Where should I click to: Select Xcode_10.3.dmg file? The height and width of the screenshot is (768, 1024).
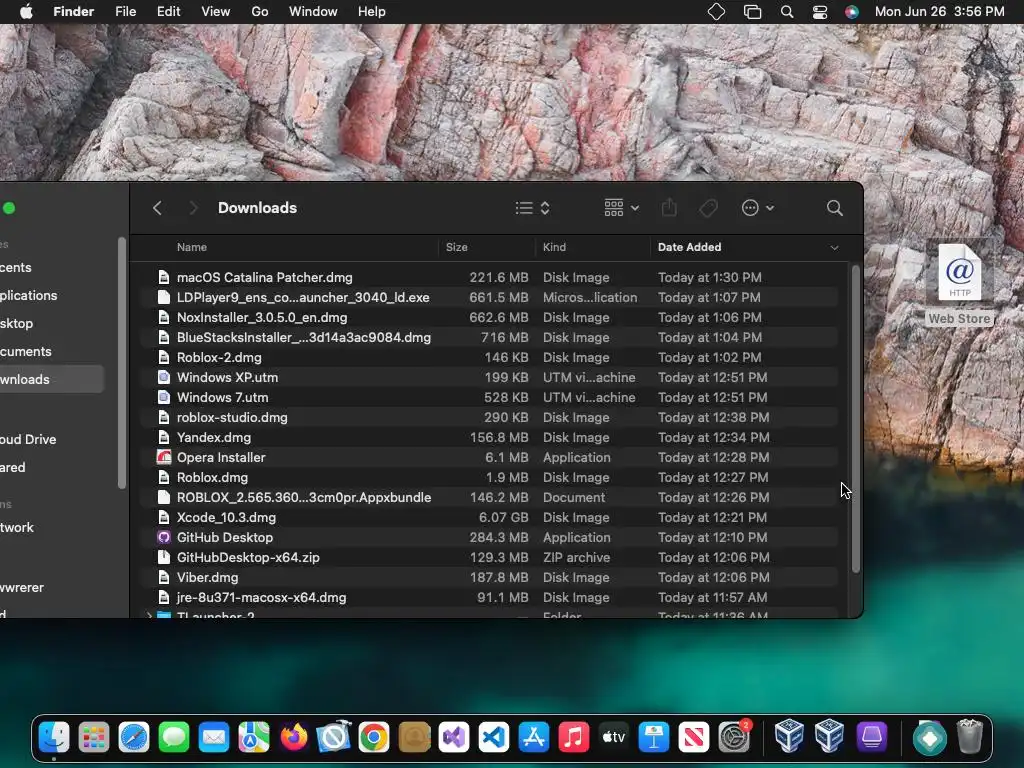pos(490,517)
